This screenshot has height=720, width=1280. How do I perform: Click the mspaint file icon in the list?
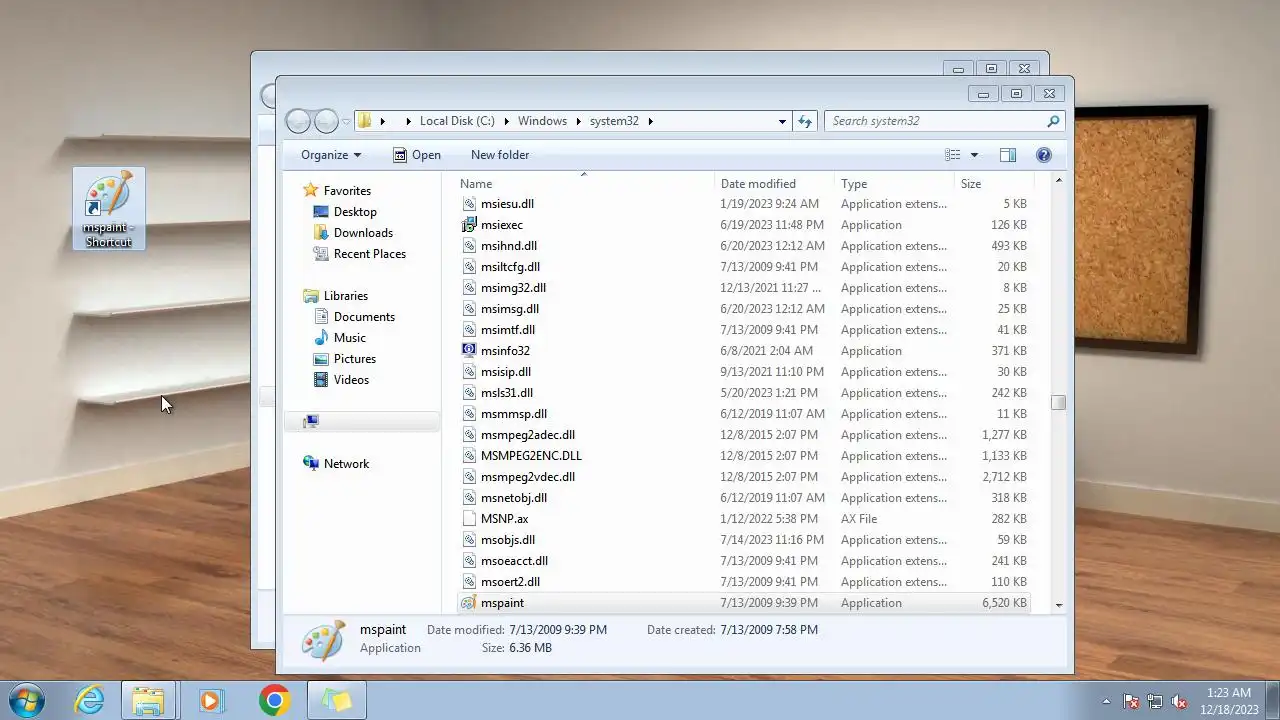pos(469,603)
